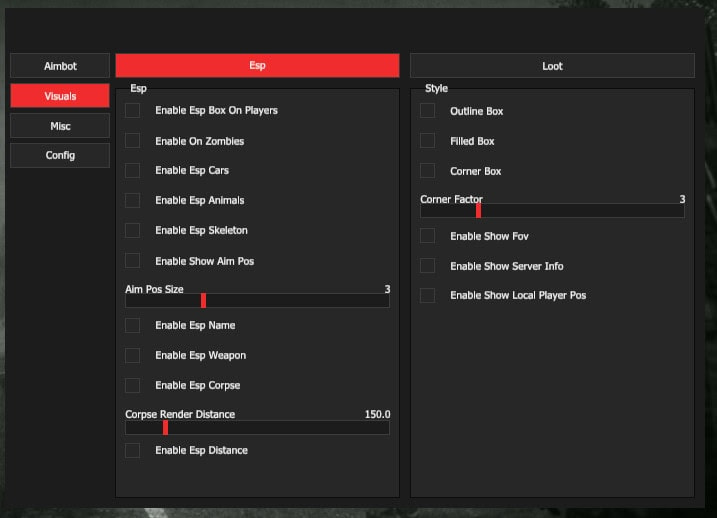
Task: Turn on Enable Esp Skeleton
Action: (x=133, y=231)
